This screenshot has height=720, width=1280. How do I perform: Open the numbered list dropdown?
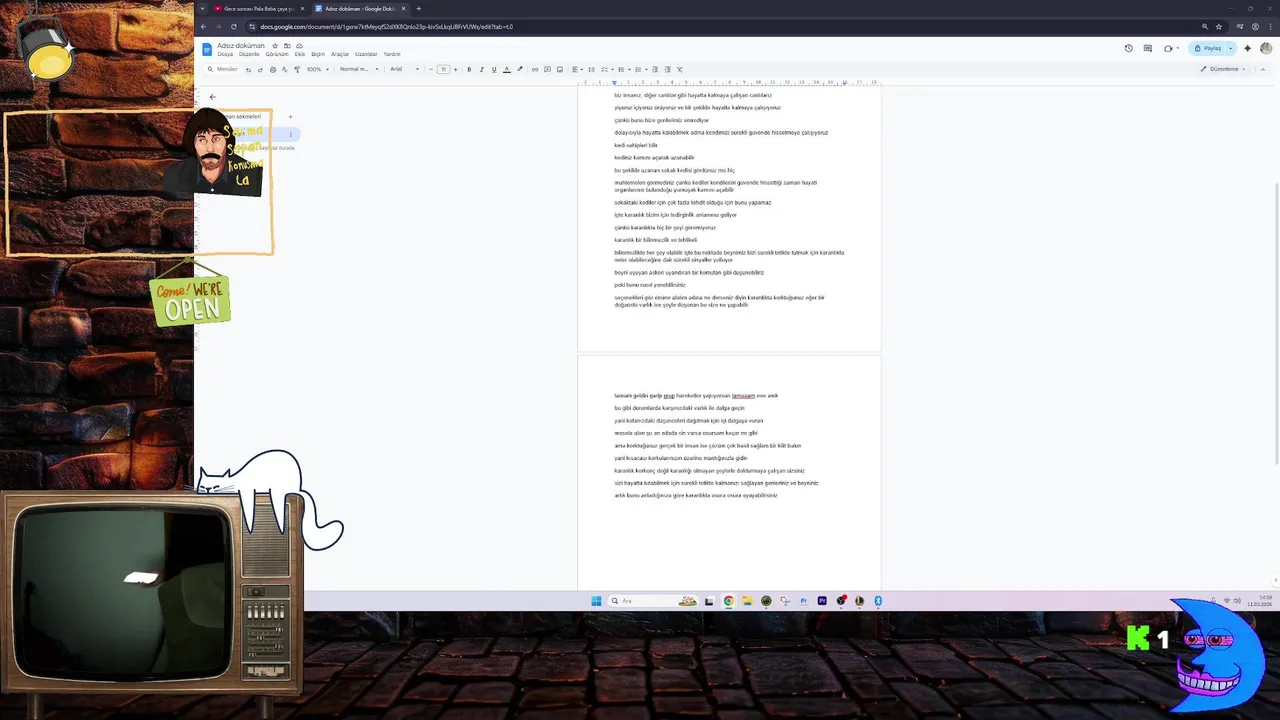[640, 69]
